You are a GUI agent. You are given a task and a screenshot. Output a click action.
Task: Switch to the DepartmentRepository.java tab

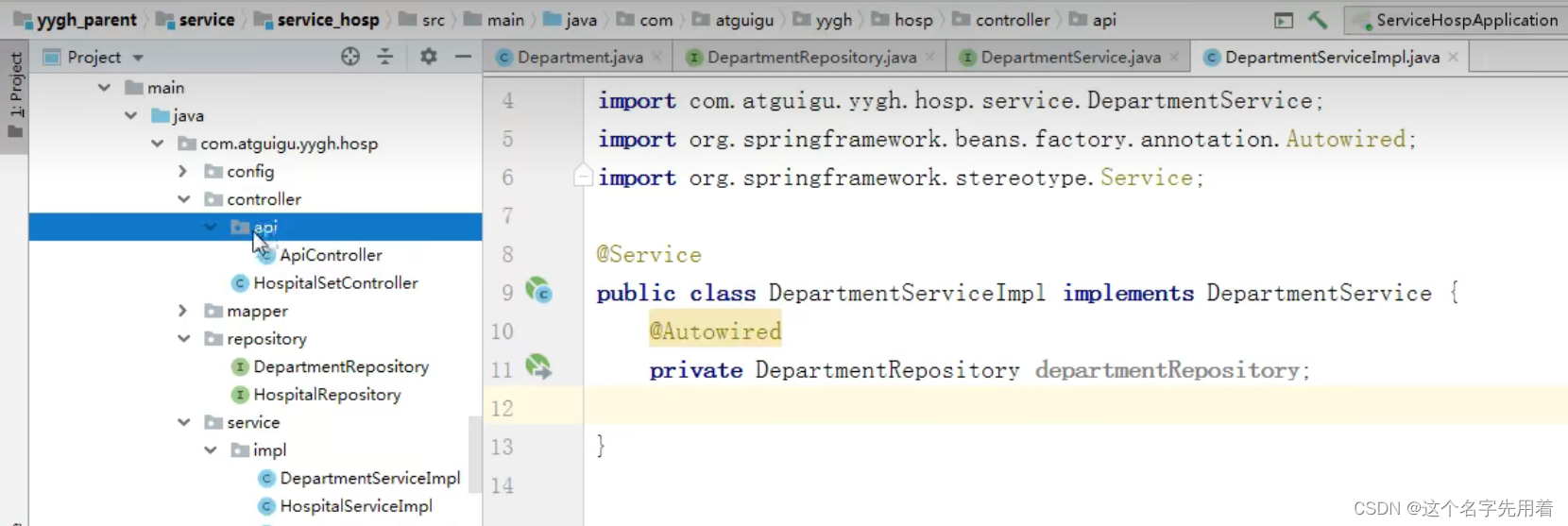pos(811,58)
